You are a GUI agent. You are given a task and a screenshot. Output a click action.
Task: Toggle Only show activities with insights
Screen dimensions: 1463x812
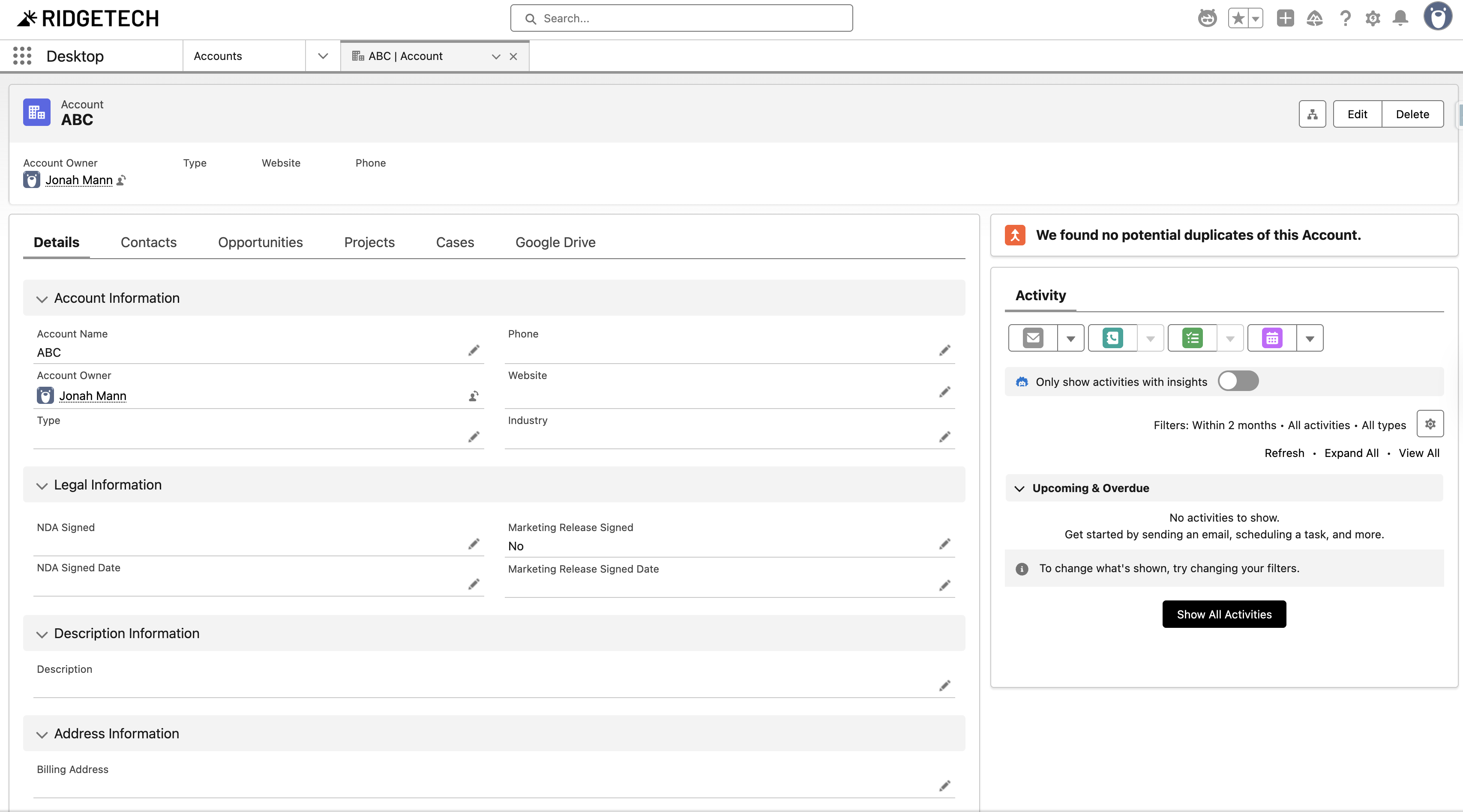tap(1238, 381)
